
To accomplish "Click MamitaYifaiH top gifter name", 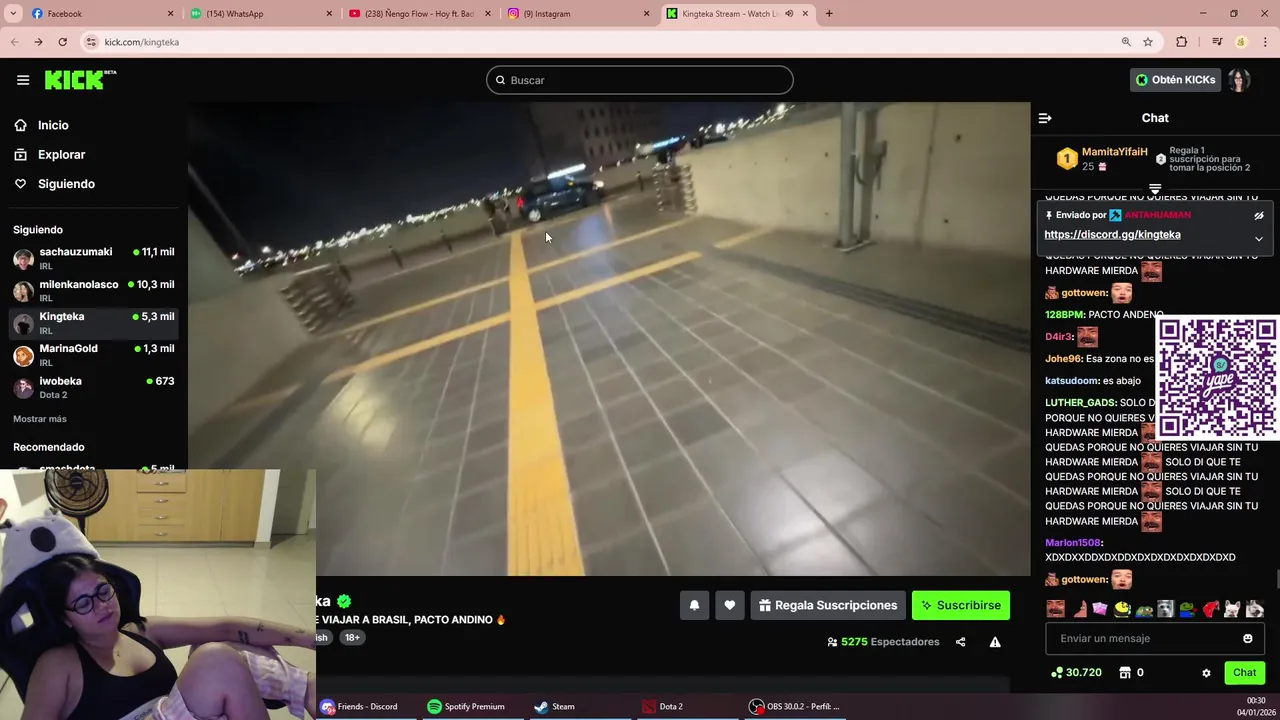I will coord(1115,152).
